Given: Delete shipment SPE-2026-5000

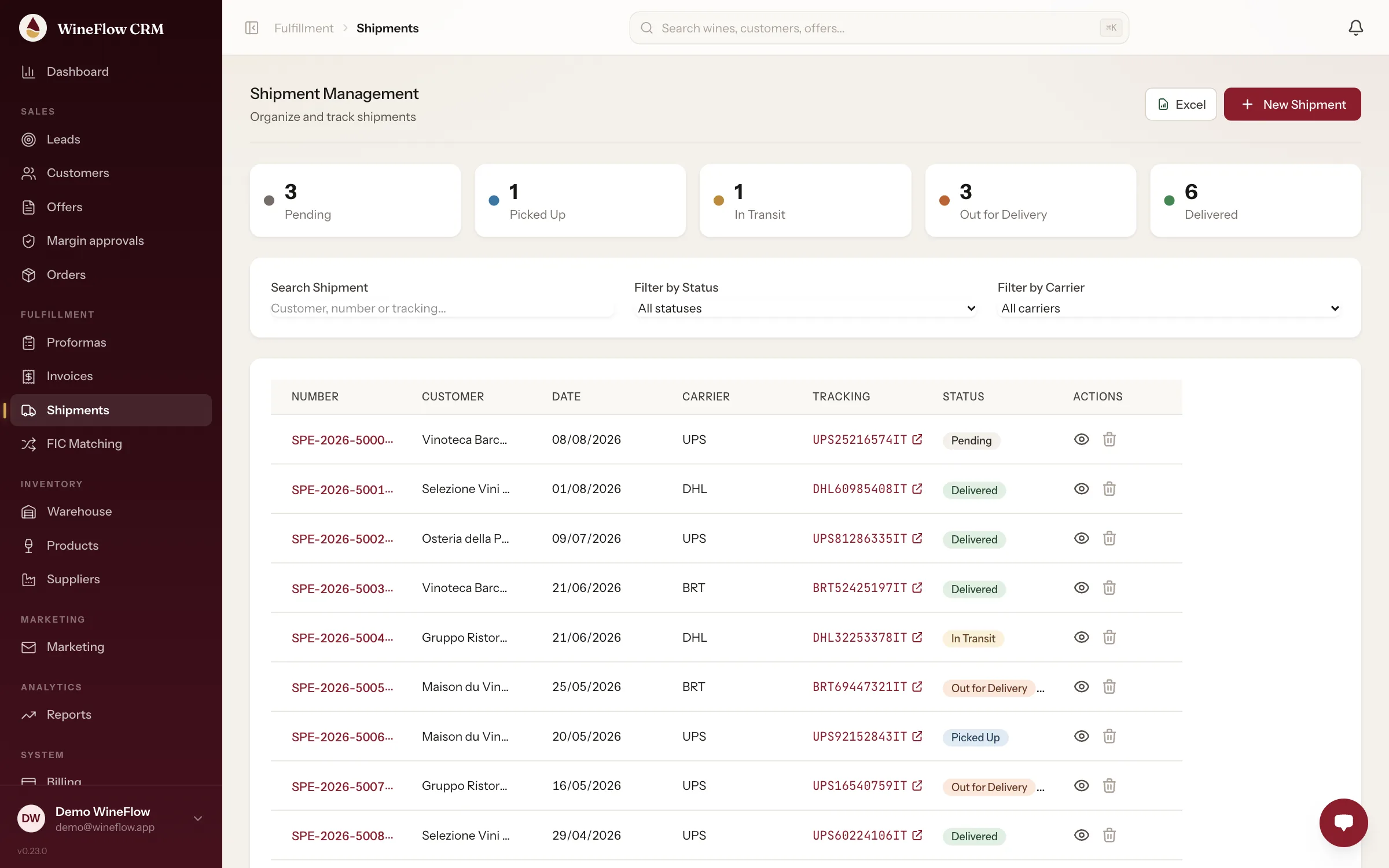Looking at the screenshot, I should tap(1109, 439).
